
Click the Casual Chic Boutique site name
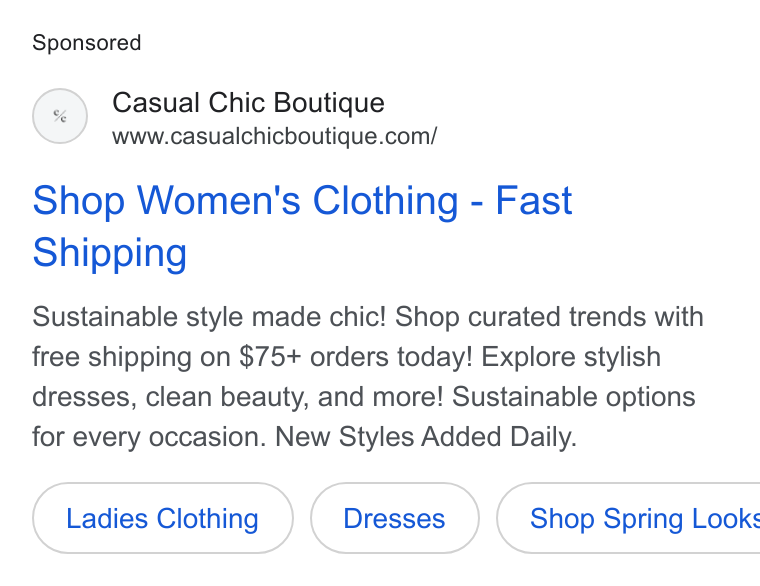click(248, 103)
